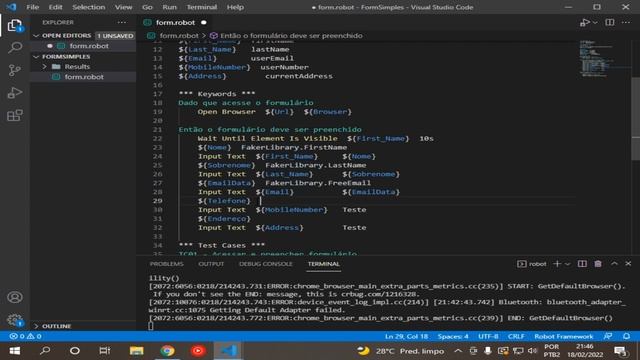Viewport: 640px width, 360px height.
Task: Open File Explorer from taskbar
Action: point(136,351)
